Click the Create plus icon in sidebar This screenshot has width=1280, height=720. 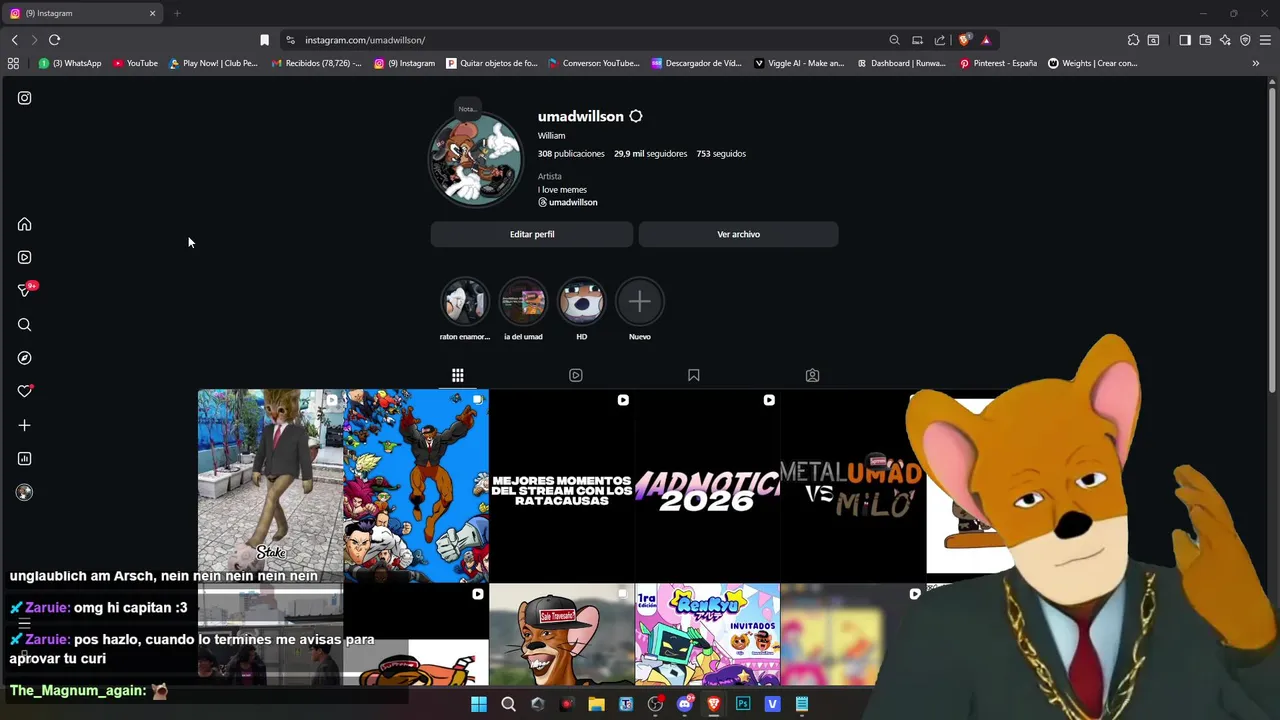click(x=24, y=425)
